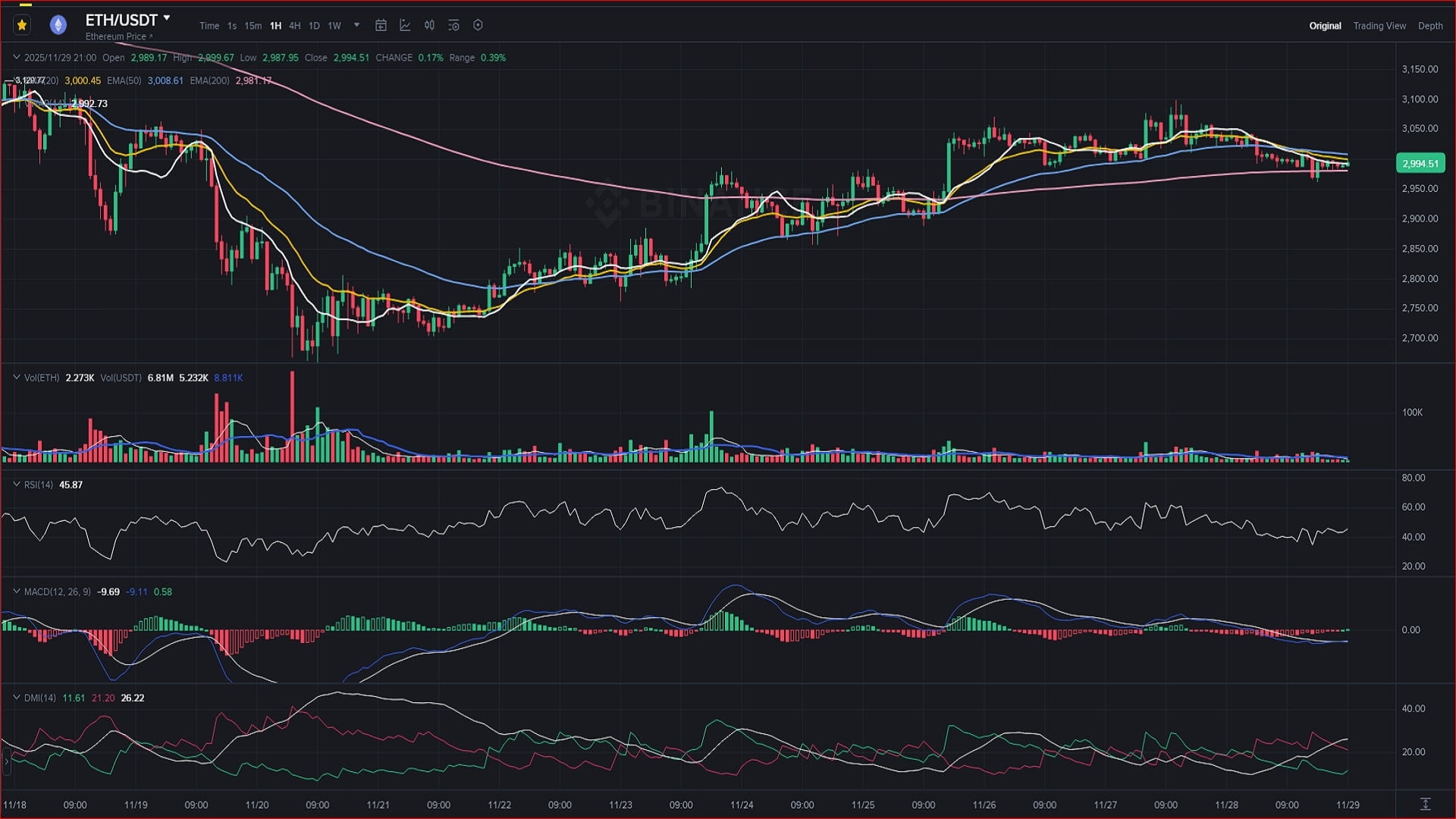Open the go-to-date calendar icon

[381, 25]
